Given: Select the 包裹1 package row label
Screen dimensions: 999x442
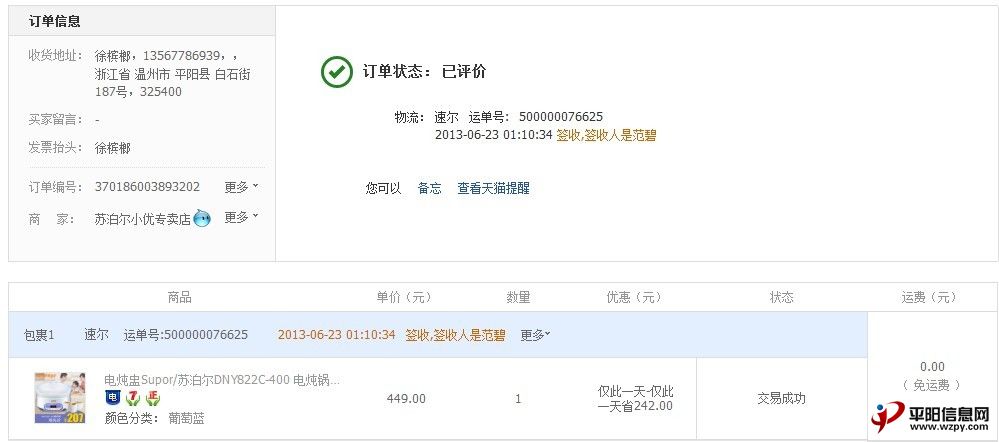Looking at the screenshot, I should (x=40, y=334).
